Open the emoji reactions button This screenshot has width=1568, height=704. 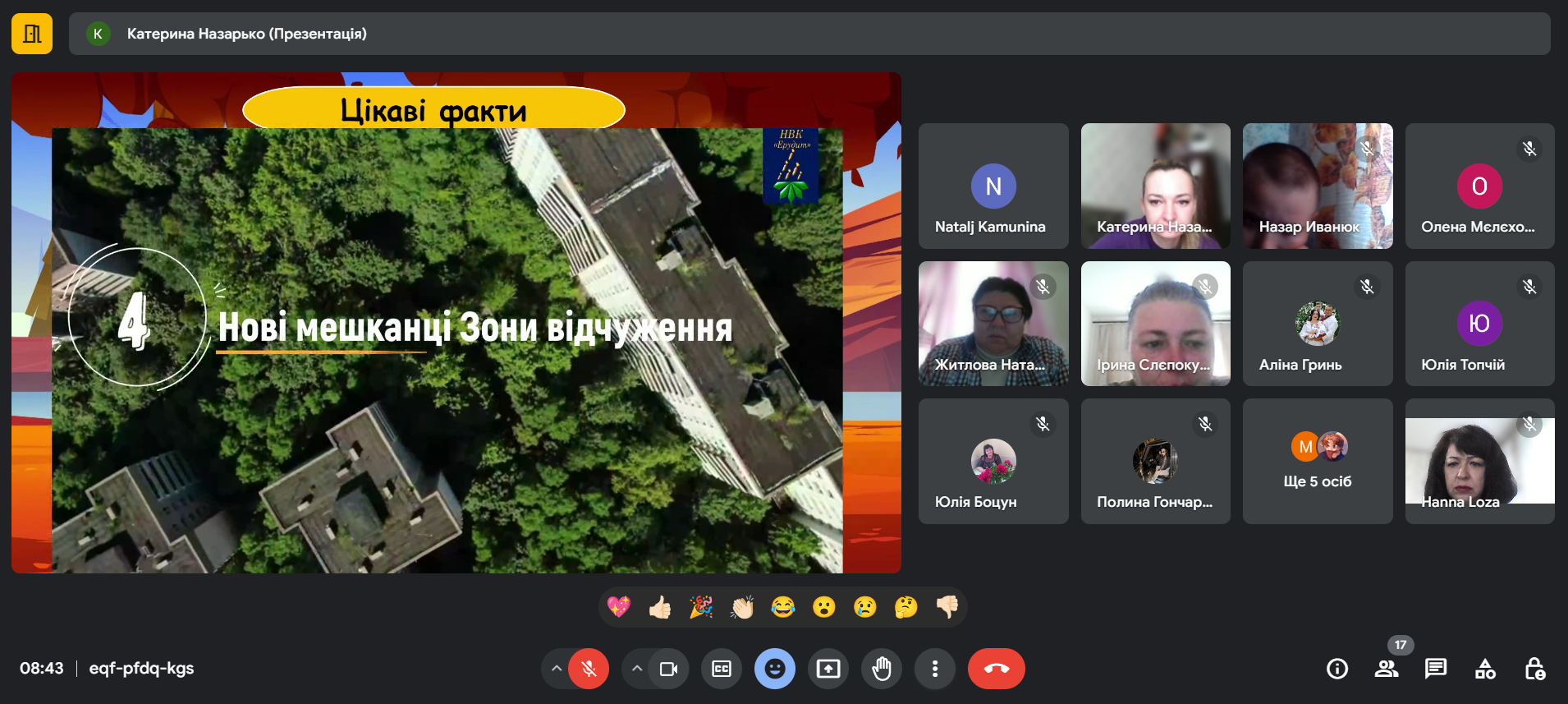tap(774, 669)
